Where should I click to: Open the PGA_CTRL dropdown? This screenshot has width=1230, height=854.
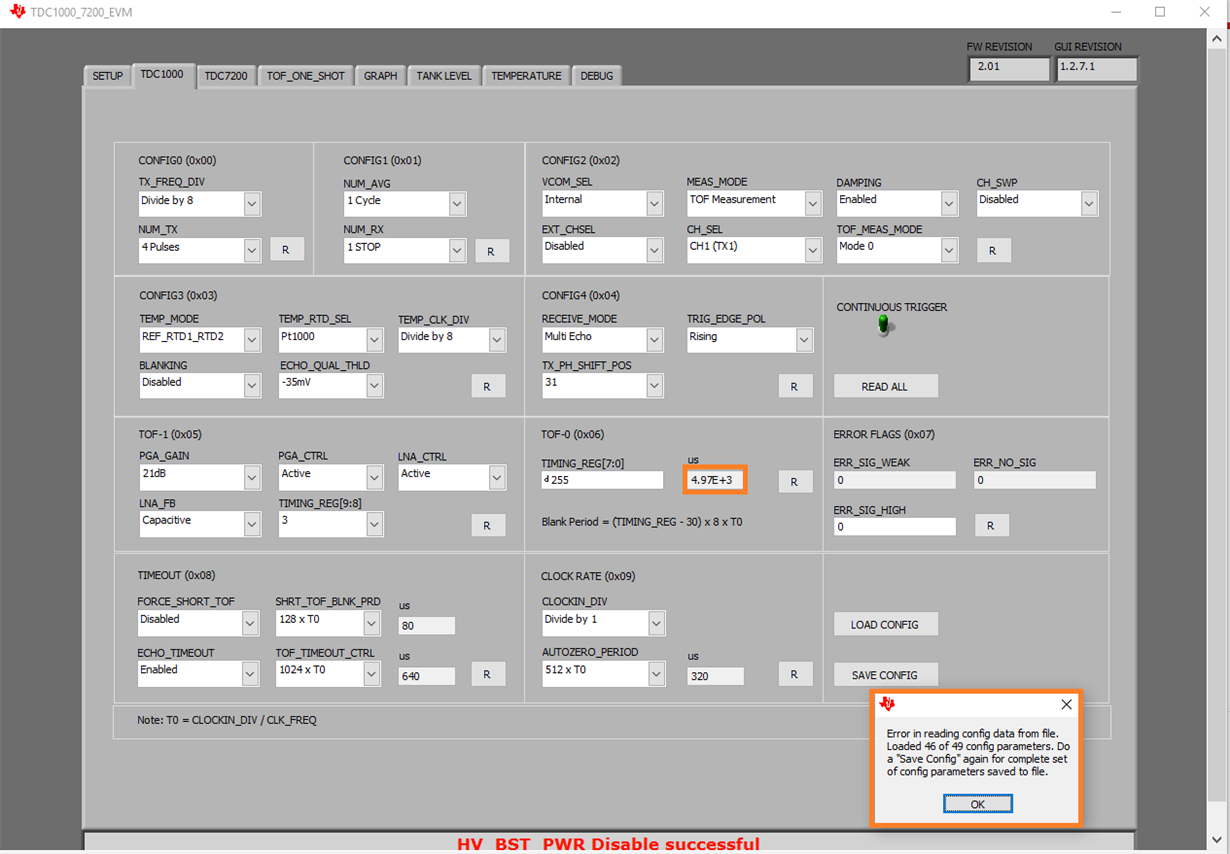pyautogui.click(x=374, y=478)
